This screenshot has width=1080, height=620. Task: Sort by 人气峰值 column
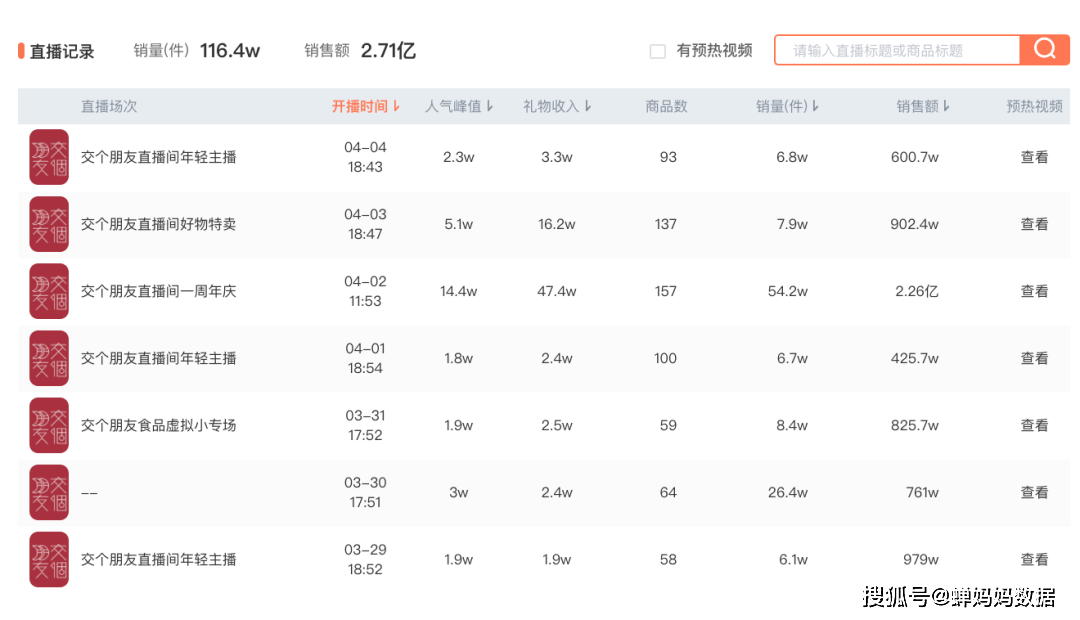pyautogui.click(x=459, y=106)
